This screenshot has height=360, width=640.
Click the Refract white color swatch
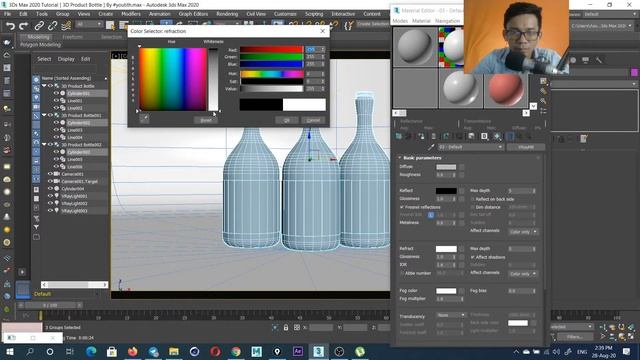[x=446, y=249]
